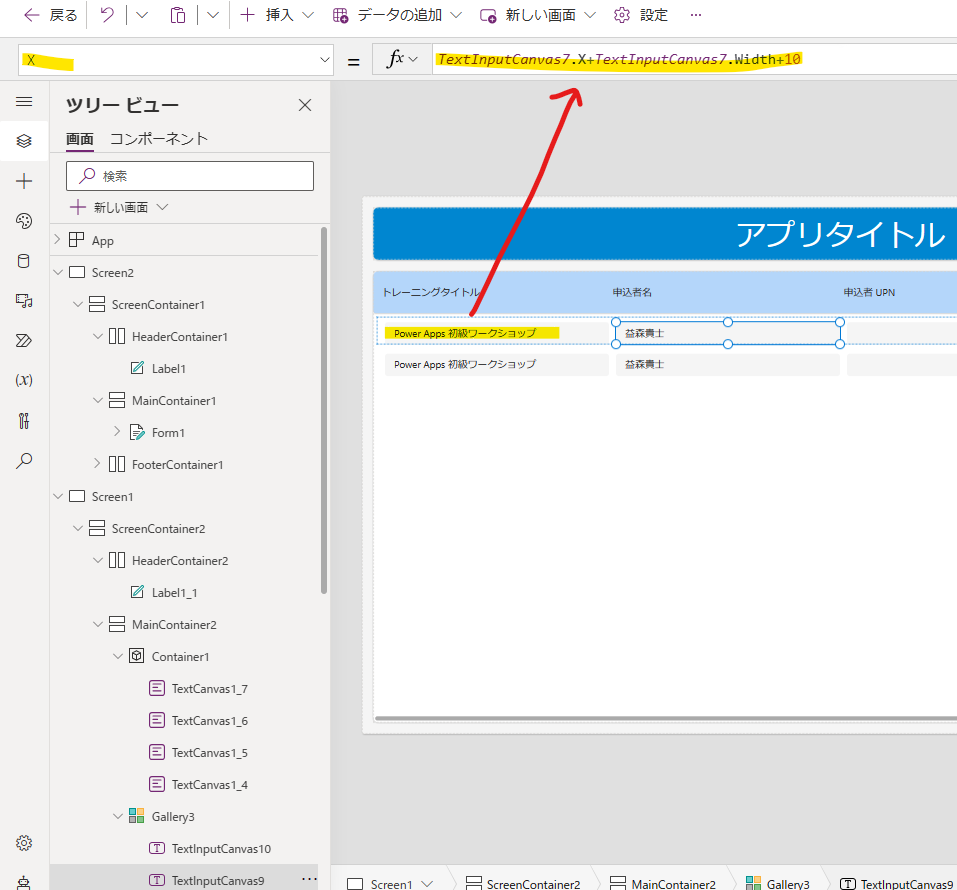Open the 新しい画面 toolbar menu

pyautogui.click(x=538, y=15)
